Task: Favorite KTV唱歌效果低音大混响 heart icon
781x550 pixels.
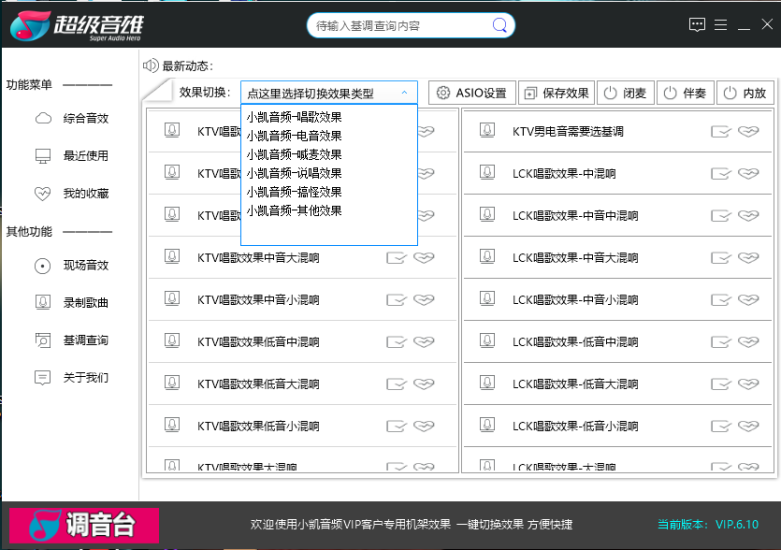Action: tap(424, 384)
